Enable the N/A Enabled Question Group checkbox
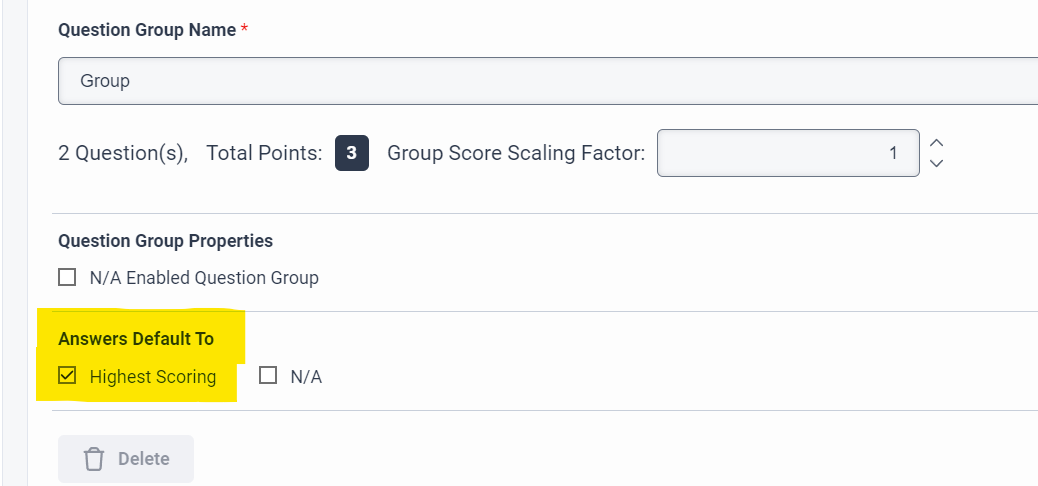This screenshot has height=486, width=1038. click(67, 277)
